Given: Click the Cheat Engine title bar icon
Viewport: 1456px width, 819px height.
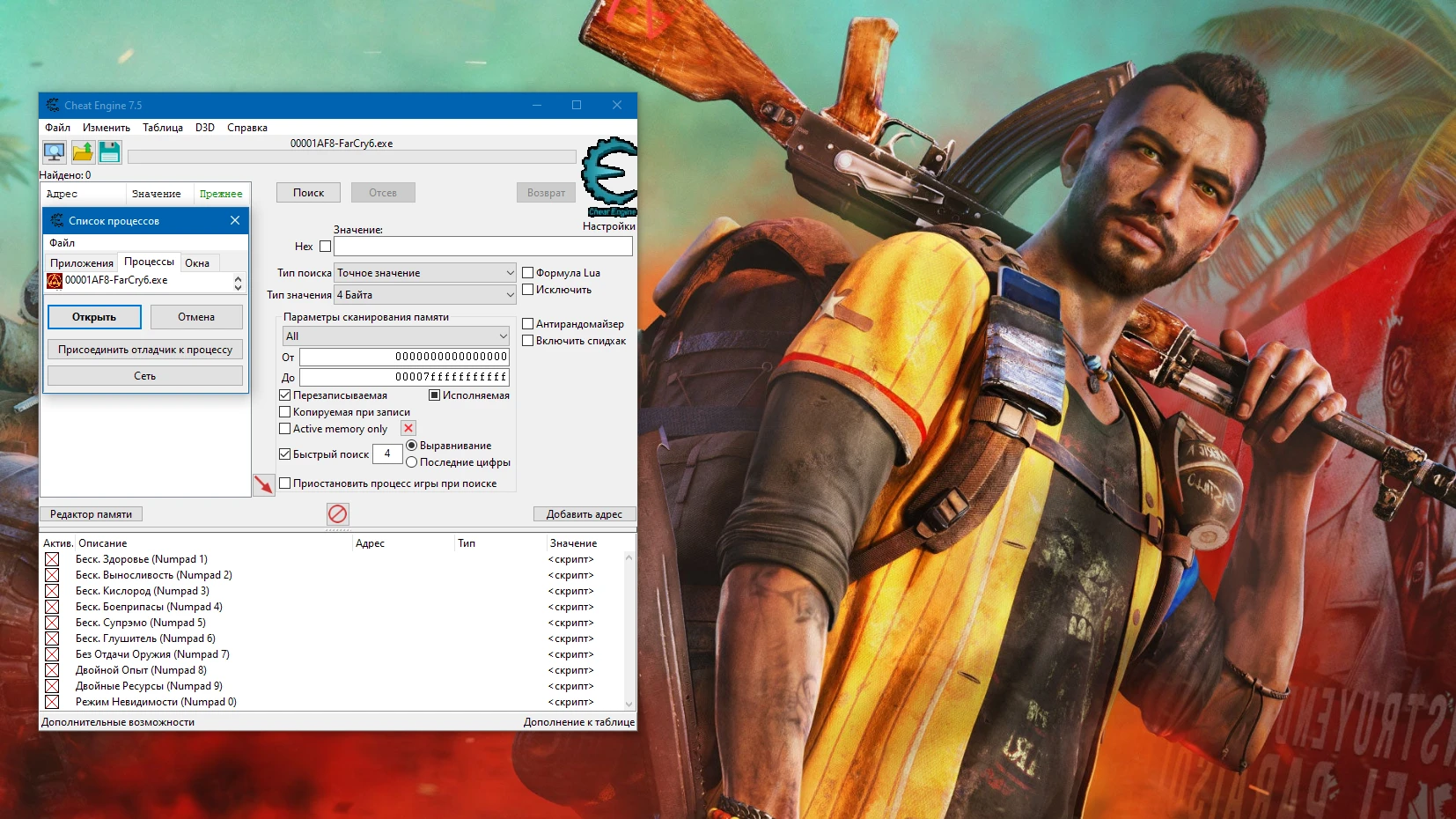Looking at the screenshot, I should tap(53, 105).
